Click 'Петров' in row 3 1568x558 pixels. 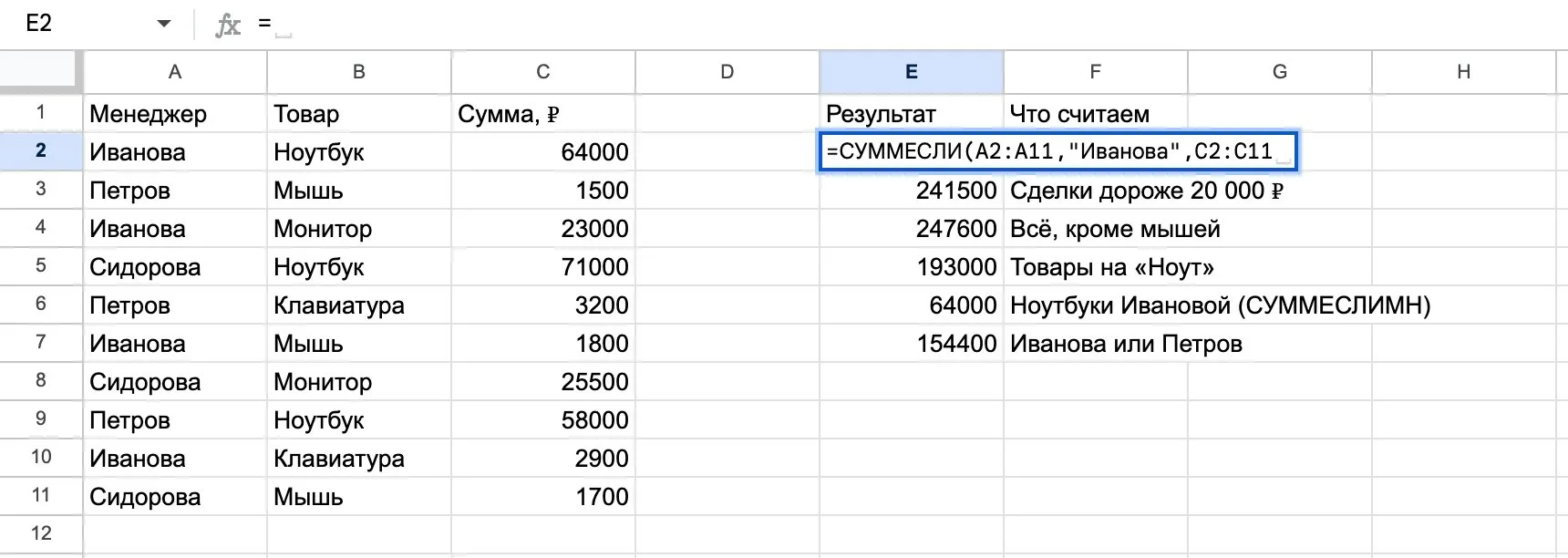click(x=175, y=191)
